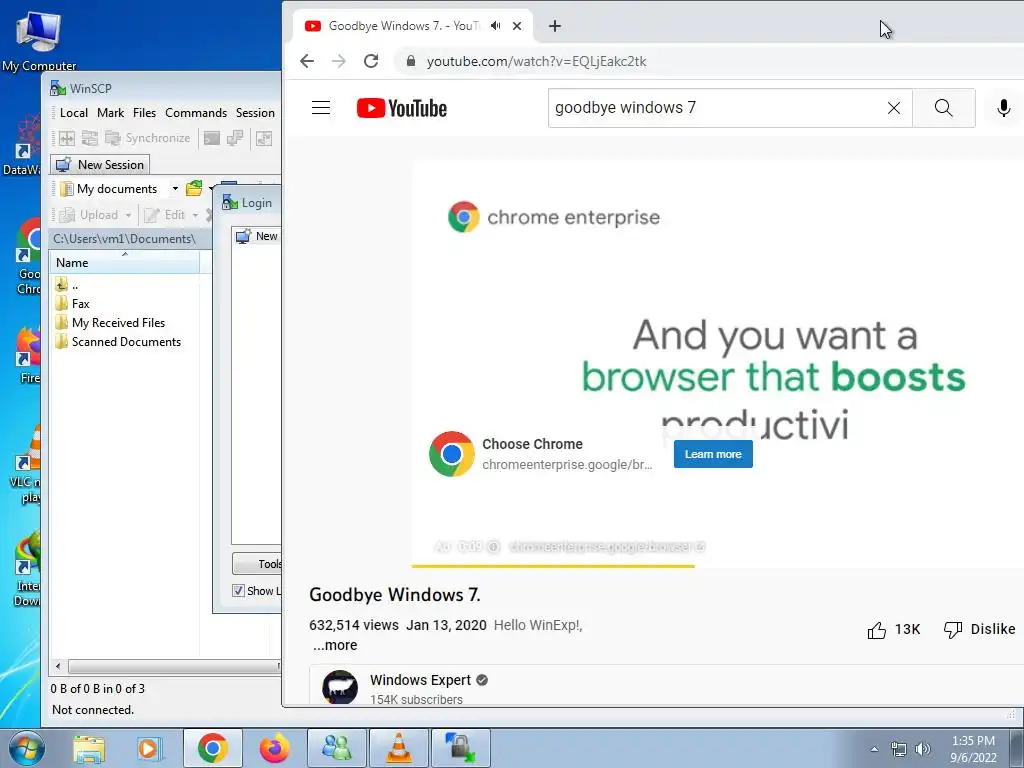Click the YouTube logo to go home
The image size is (1024, 768).
coord(402,108)
